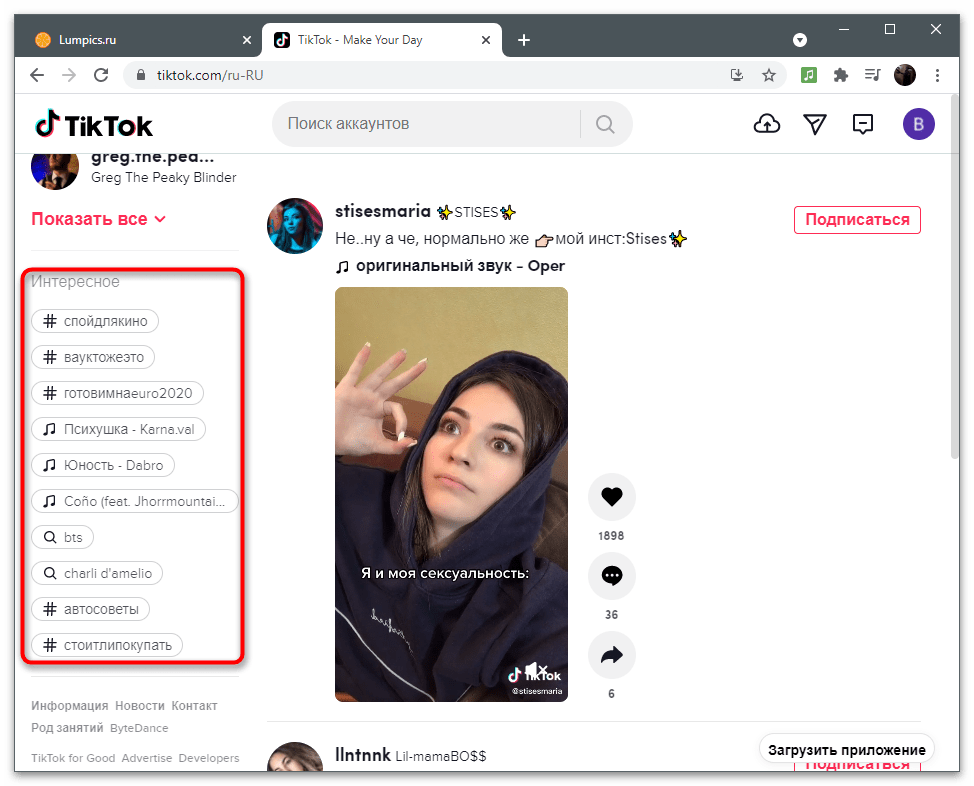Viewport: 974px width, 786px height.
Task: Open the browser extensions puzzle icon
Action: (x=840, y=75)
